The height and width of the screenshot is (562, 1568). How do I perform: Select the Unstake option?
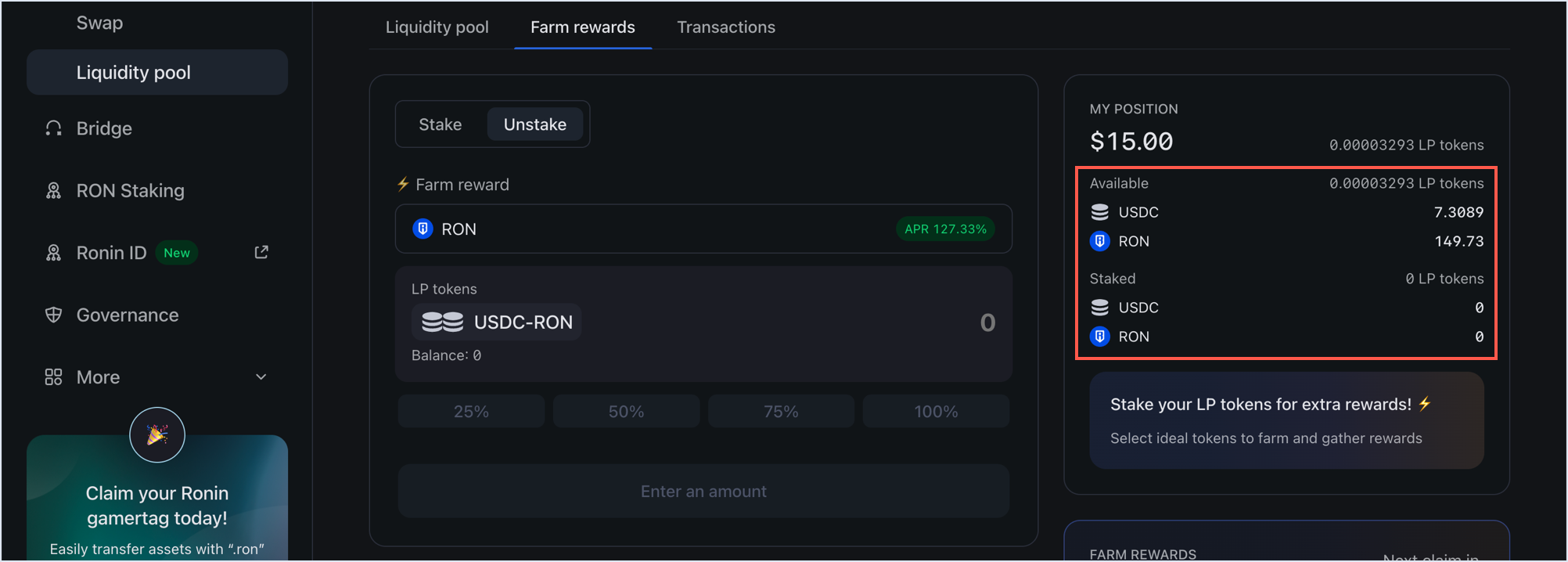coord(535,124)
